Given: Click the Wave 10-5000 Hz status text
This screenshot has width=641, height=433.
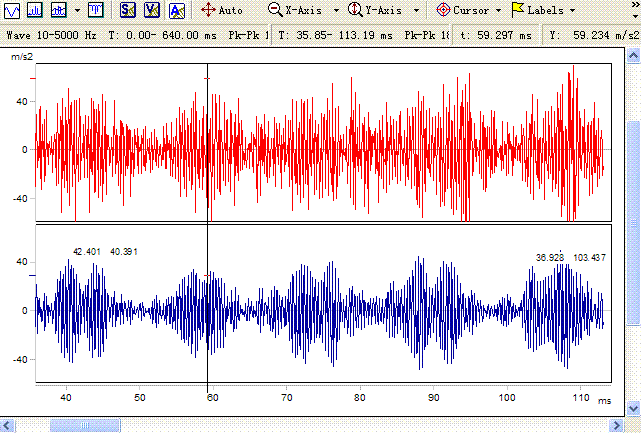Looking at the screenshot, I should click(52, 36).
